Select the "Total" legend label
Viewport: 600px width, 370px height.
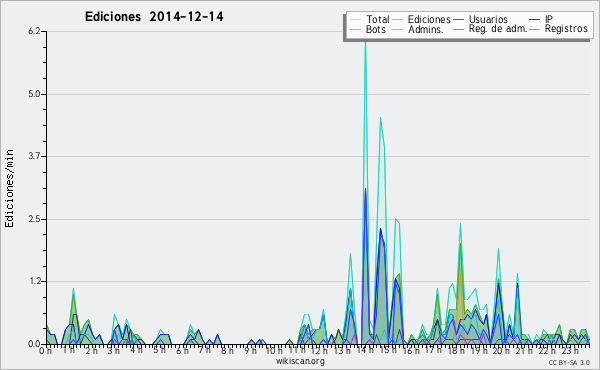[x=378, y=20]
